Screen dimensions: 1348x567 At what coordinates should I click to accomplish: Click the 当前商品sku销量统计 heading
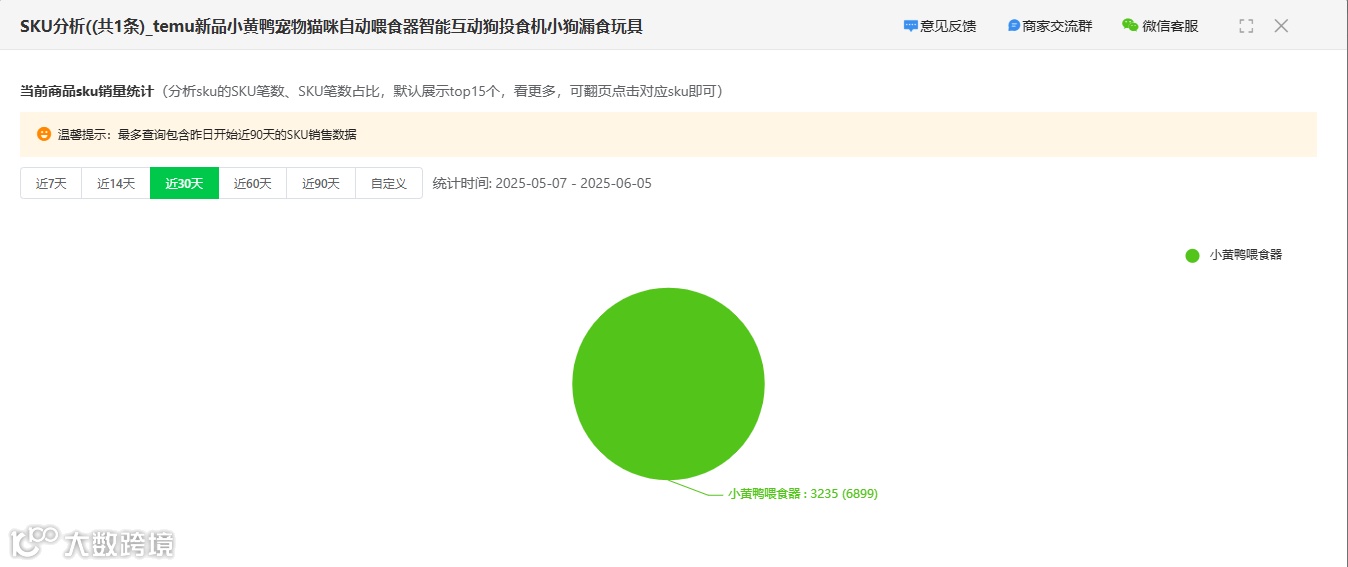pyautogui.click(x=87, y=91)
